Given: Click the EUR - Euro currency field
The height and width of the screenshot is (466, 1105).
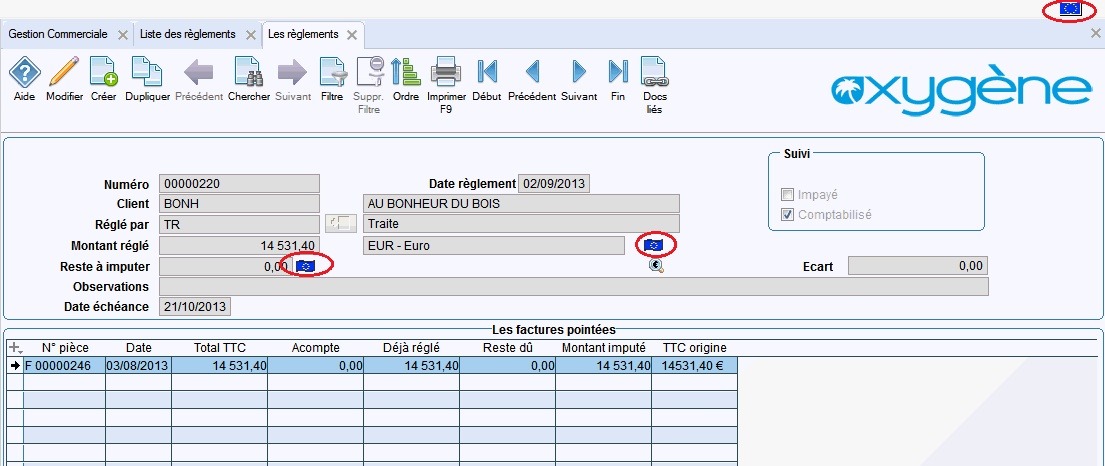Looking at the screenshot, I should pyautogui.click(x=493, y=245).
